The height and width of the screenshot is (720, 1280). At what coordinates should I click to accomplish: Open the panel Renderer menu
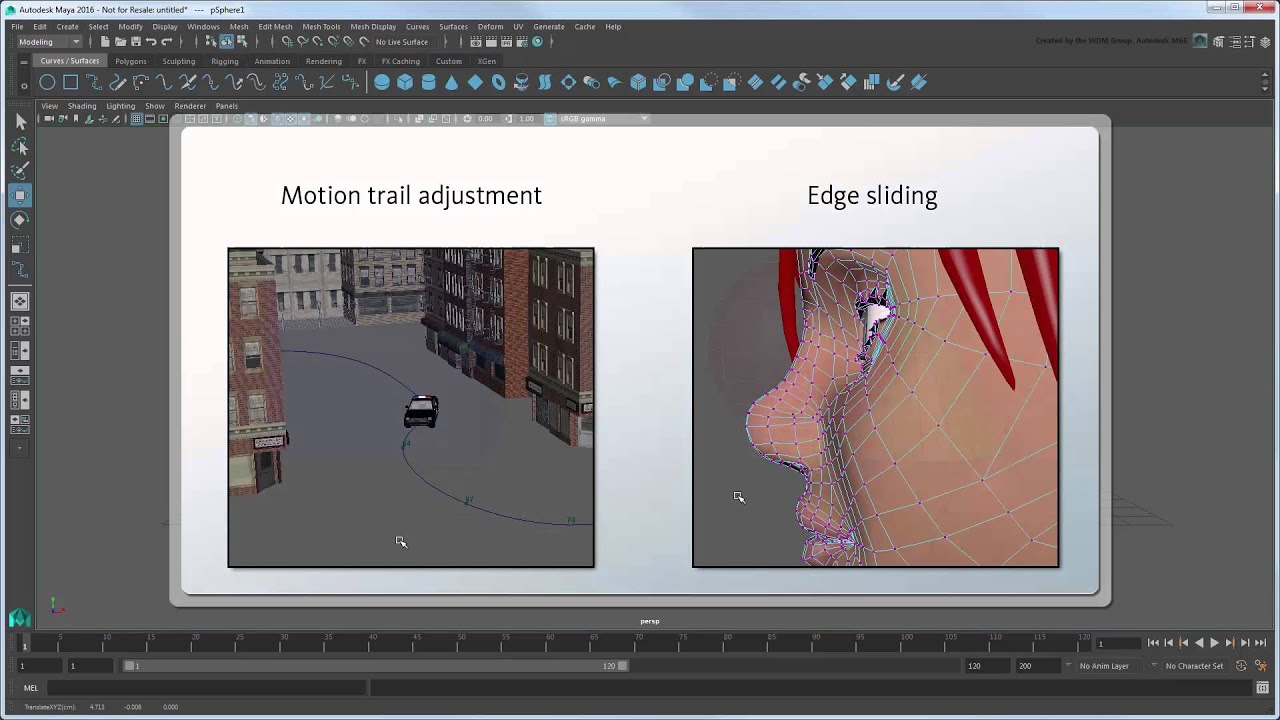[x=190, y=106]
